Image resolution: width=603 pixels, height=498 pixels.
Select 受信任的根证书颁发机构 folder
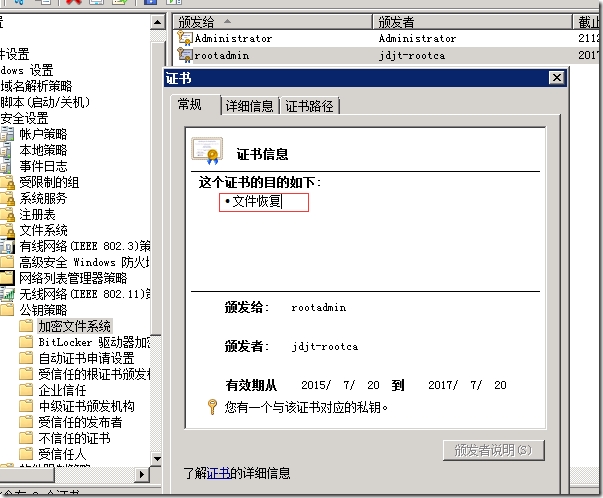click(94, 374)
